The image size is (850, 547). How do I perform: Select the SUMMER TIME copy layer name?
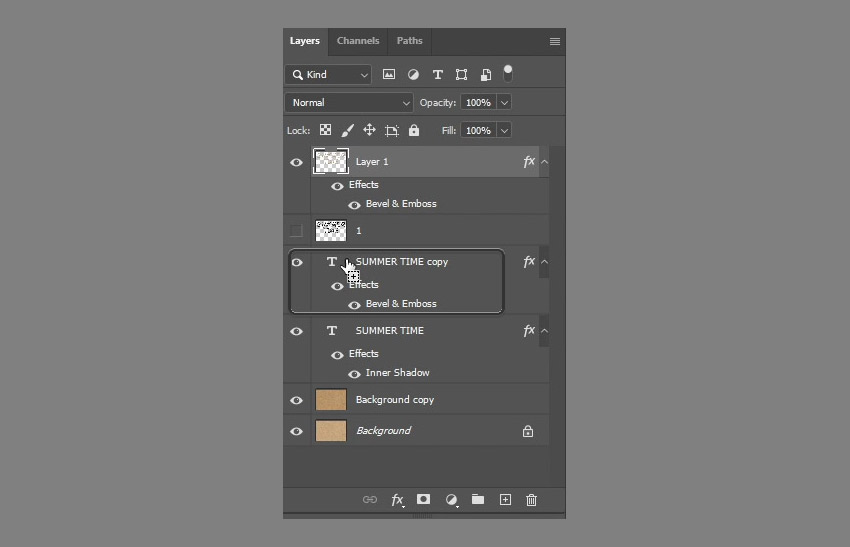coord(402,262)
